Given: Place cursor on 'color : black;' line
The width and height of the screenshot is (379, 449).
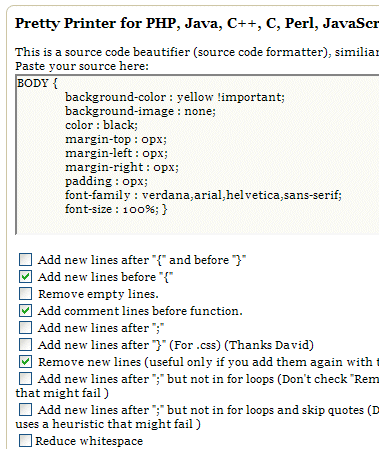Looking at the screenshot, I should click(101, 125).
